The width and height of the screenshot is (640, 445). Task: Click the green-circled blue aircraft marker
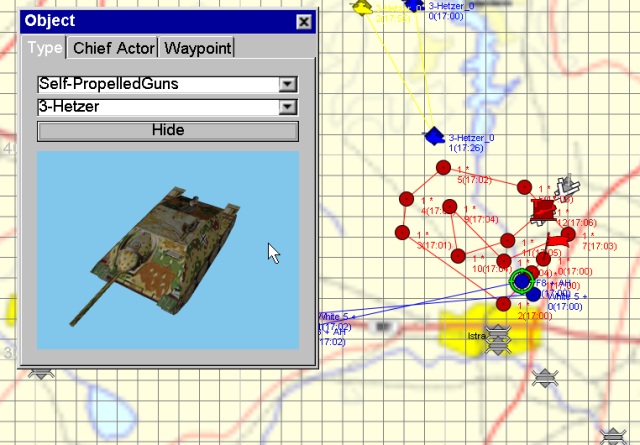[x=521, y=282]
